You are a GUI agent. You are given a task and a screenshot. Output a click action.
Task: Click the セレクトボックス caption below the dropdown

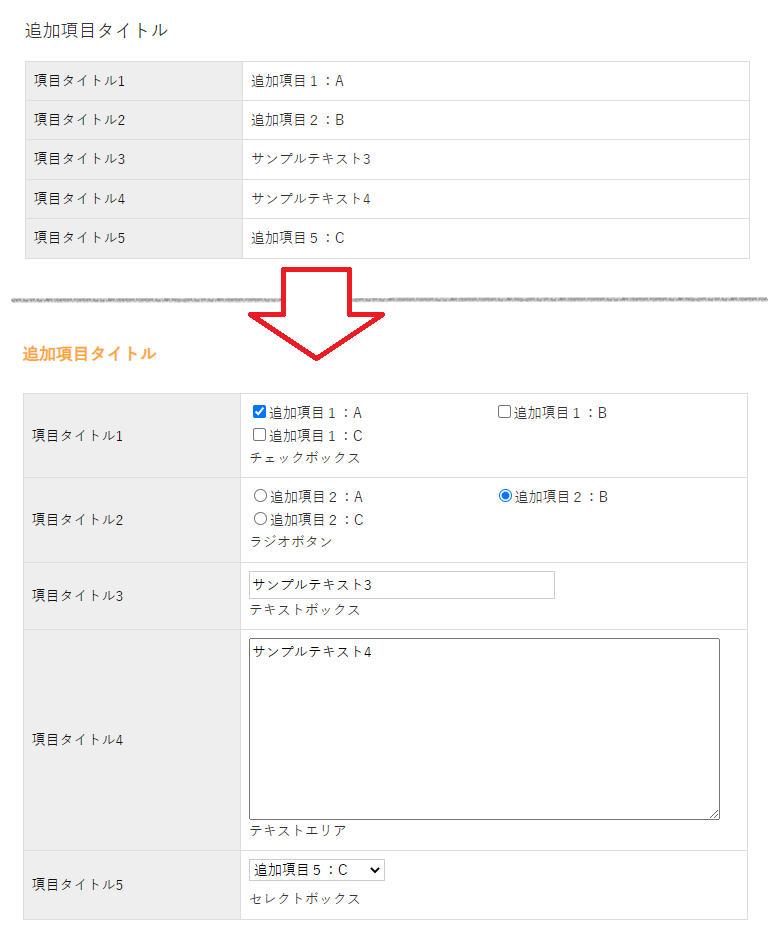(304, 899)
